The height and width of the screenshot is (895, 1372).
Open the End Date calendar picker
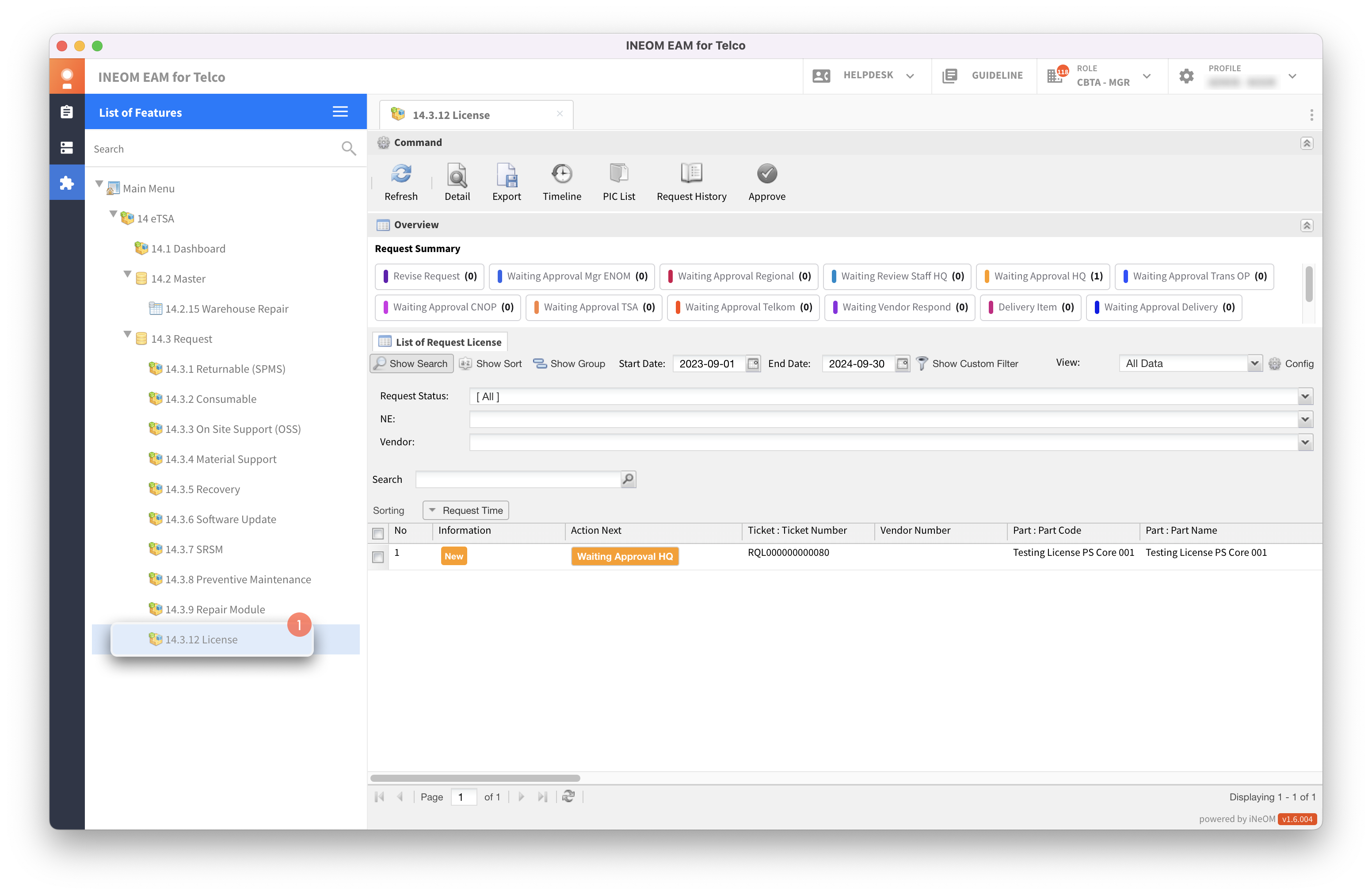click(902, 363)
